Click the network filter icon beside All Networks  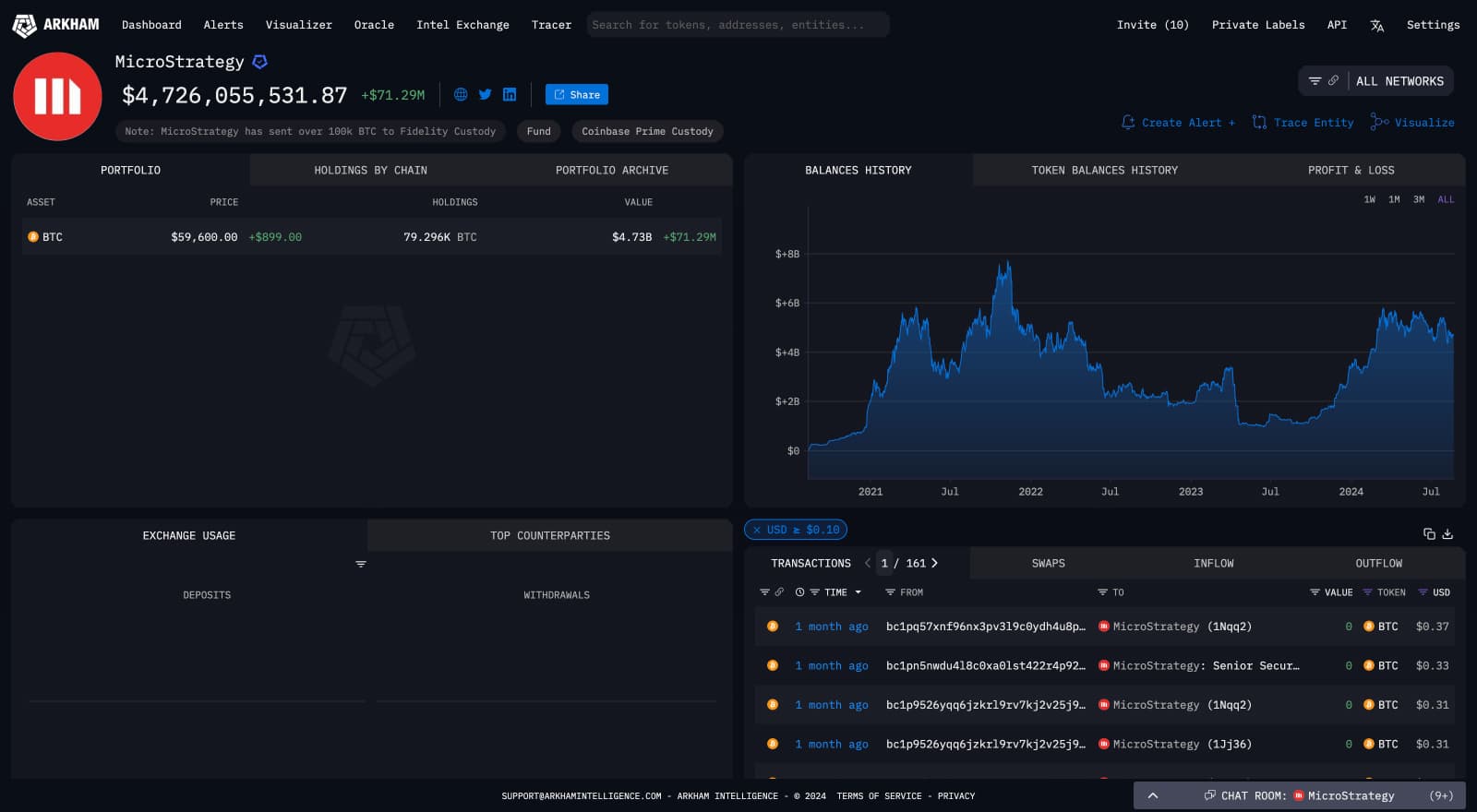click(1315, 81)
